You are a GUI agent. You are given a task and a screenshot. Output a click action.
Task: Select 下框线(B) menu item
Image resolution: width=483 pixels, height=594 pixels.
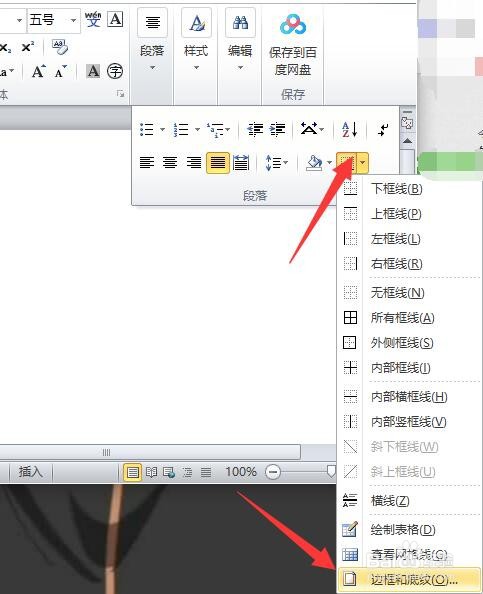tap(409, 188)
